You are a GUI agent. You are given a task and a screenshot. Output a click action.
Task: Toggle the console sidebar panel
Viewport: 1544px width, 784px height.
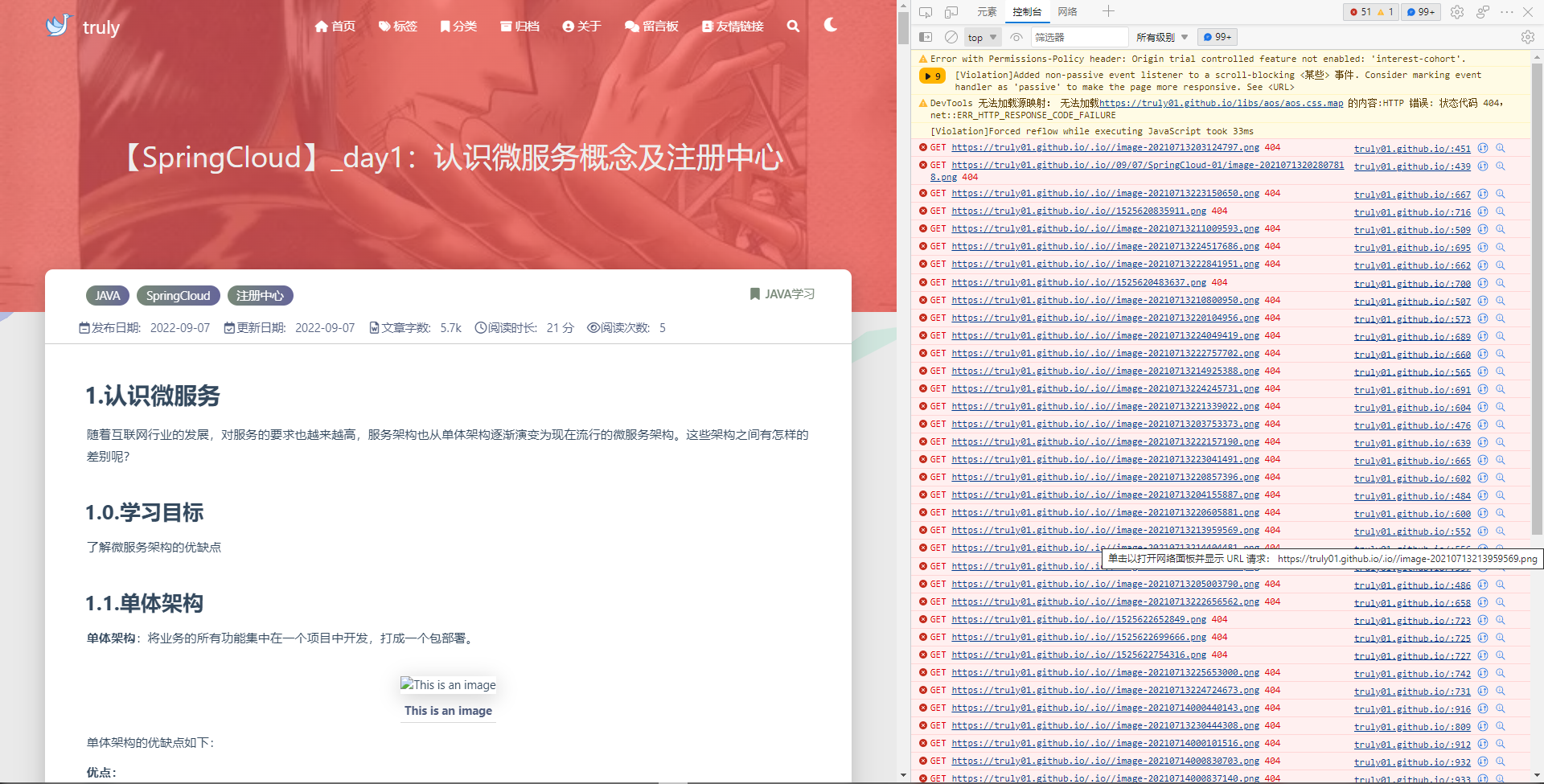click(926, 37)
